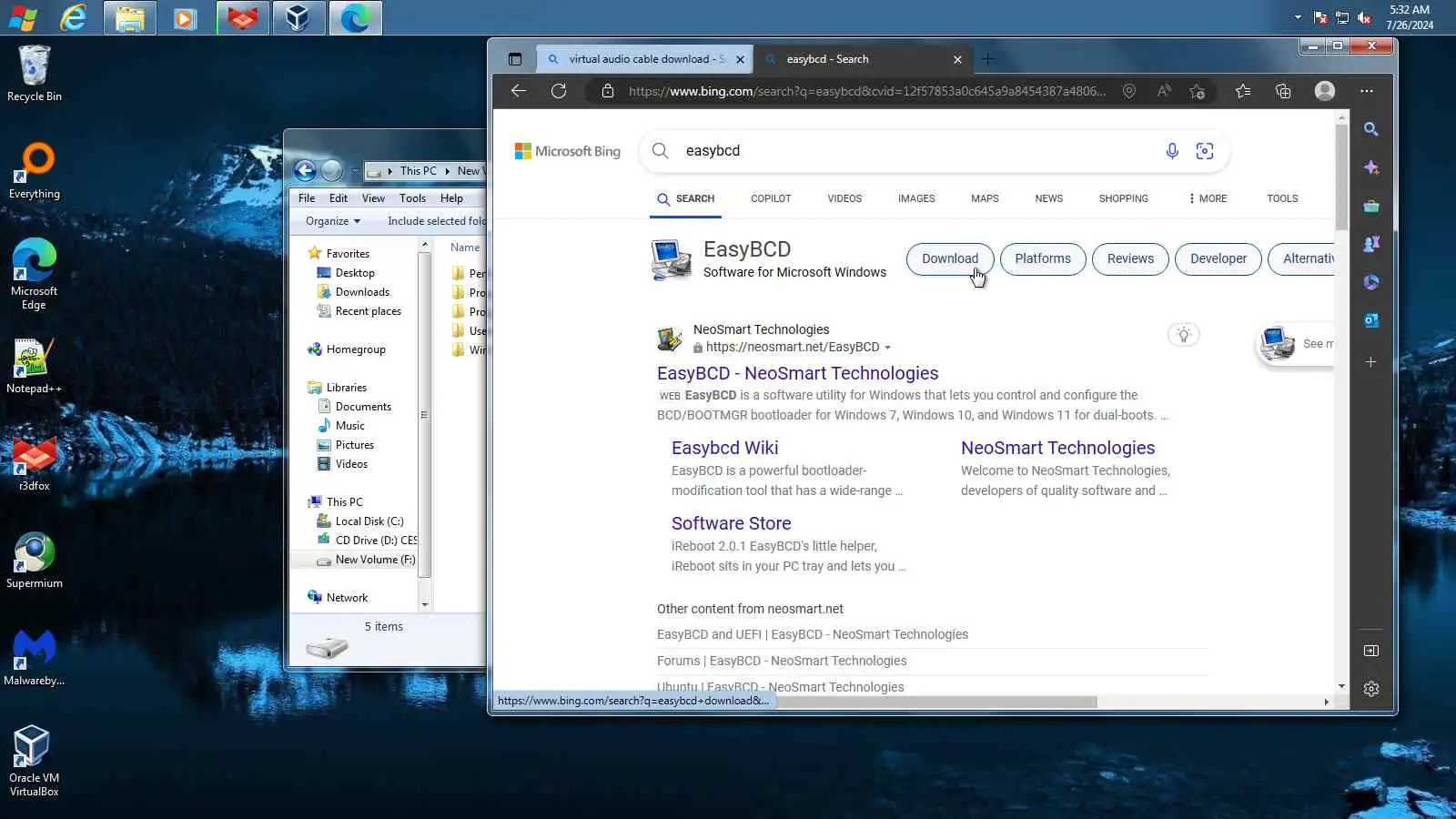Open Edge Settings and more menu
Viewport: 1456px width, 819px height.
point(1367,91)
